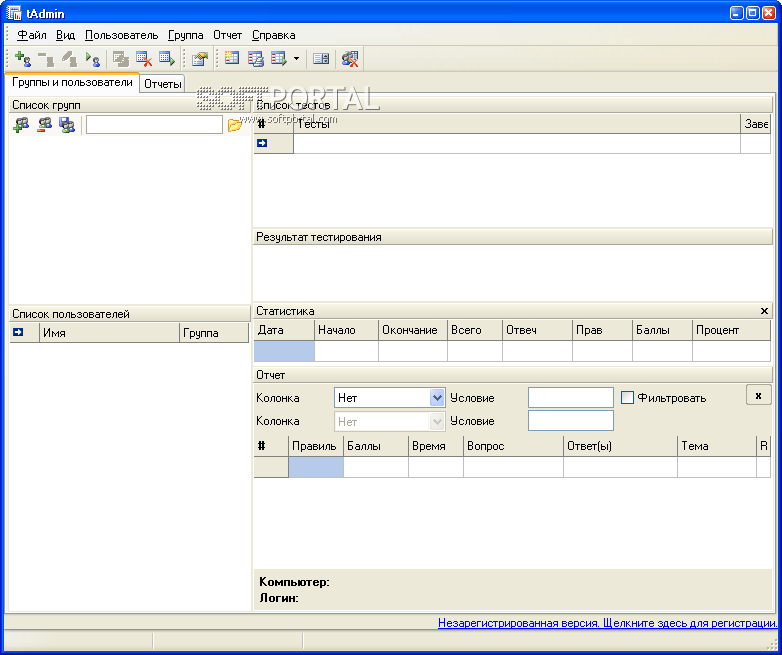Close the Статистика panel
Screen dimensions: 782x655
tap(764, 311)
